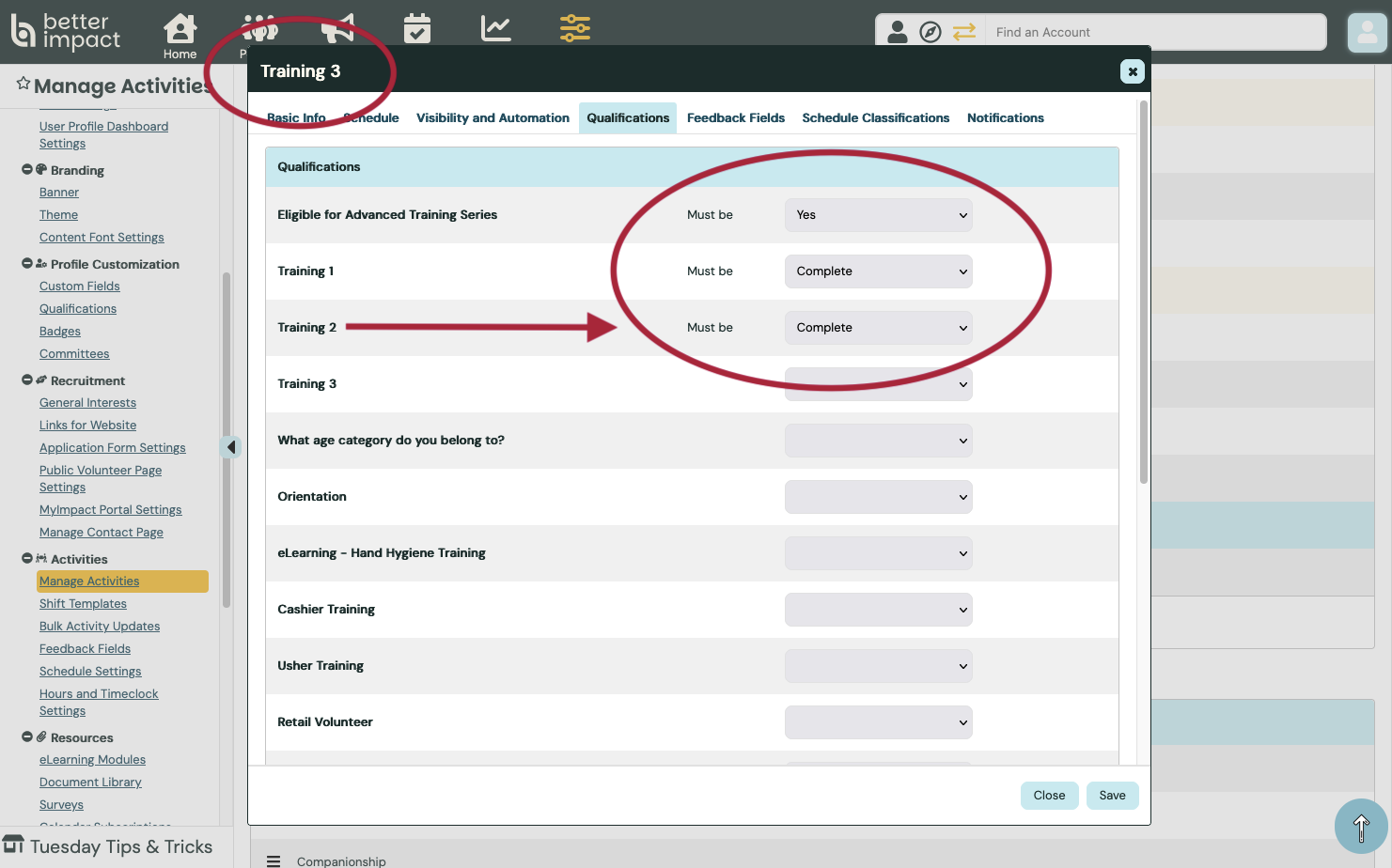Click the Save button
The height and width of the screenshot is (868, 1392).
tap(1112, 796)
